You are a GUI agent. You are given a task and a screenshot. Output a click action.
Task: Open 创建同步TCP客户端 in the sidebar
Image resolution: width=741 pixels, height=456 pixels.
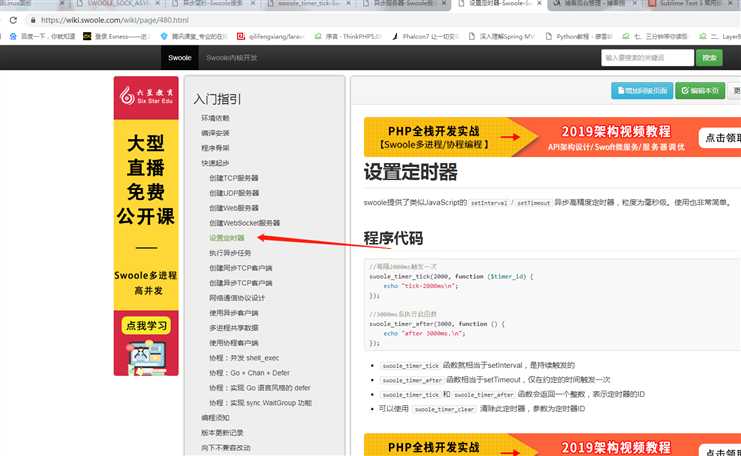[x=241, y=268]
